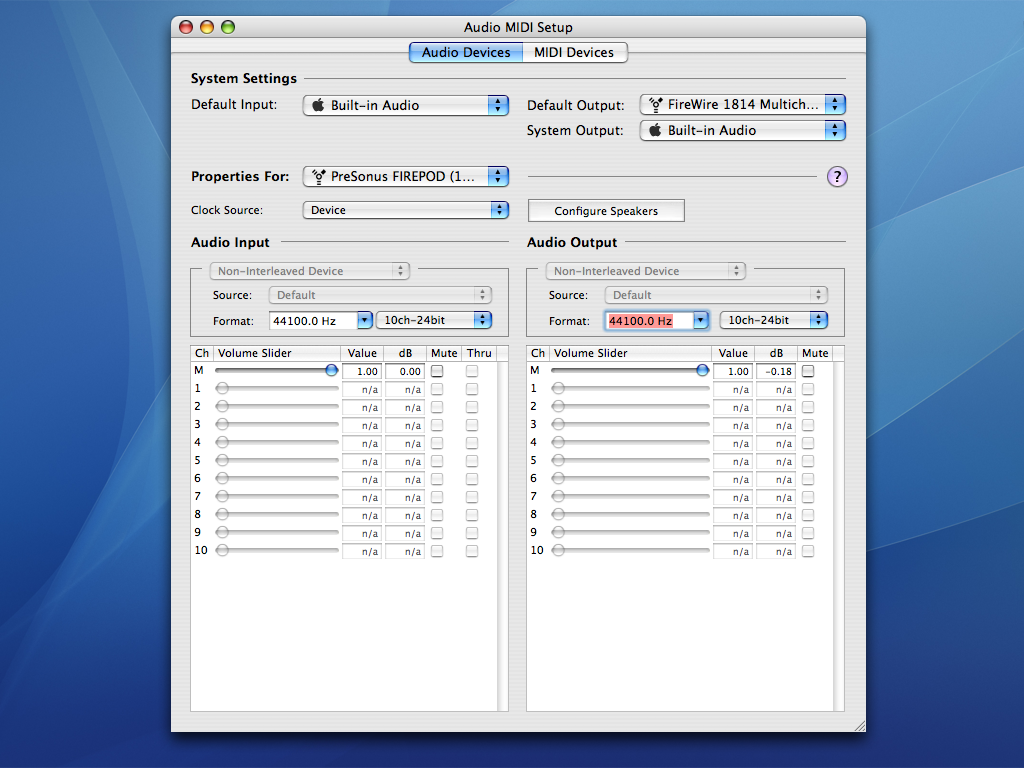This screenshot has height=768, width=1024.
Task: Switch to the Audio Devices tab
Action: tap(466, 52)
